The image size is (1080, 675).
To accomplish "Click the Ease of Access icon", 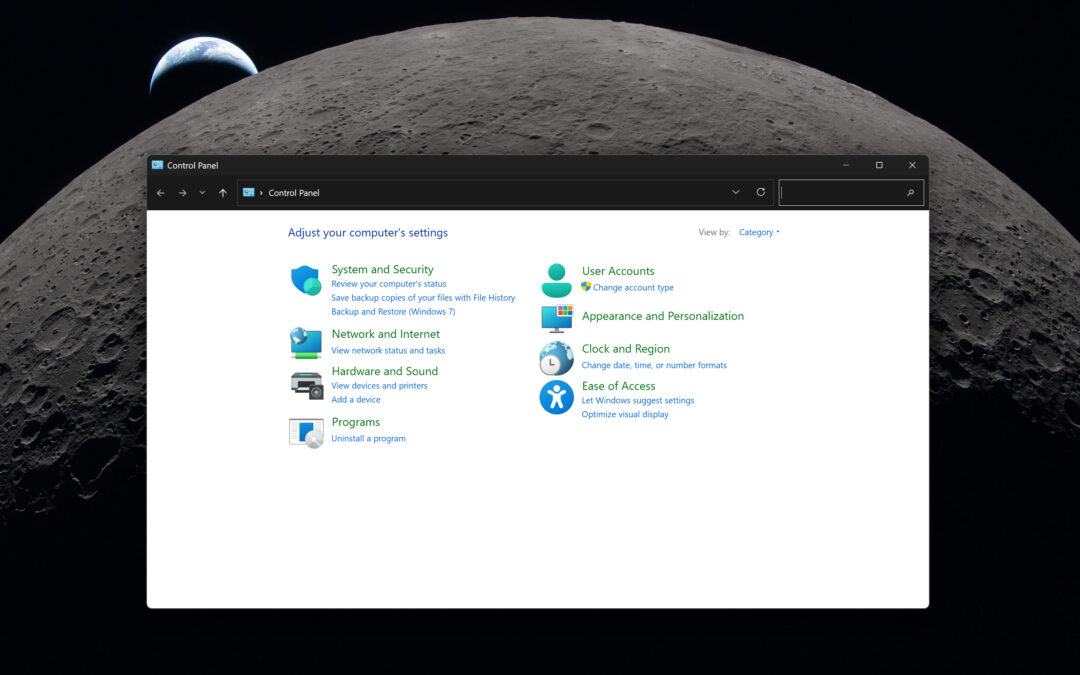I will click(x=557, y=397).
